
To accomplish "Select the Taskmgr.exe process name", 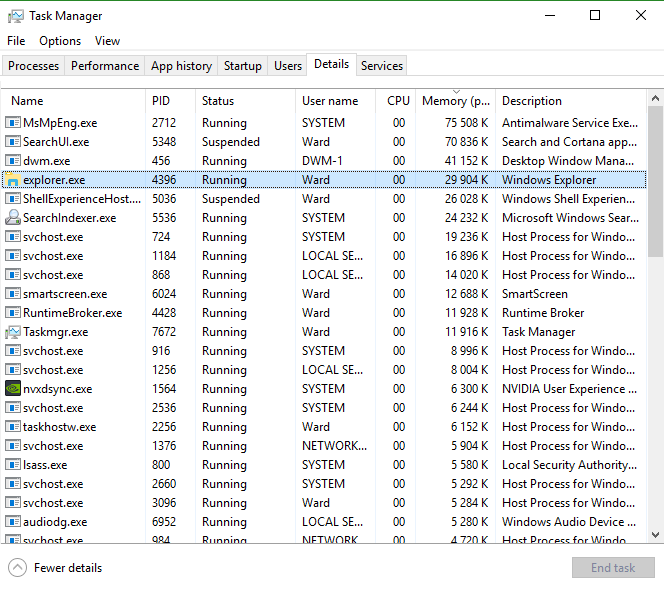I will (55, 332).
